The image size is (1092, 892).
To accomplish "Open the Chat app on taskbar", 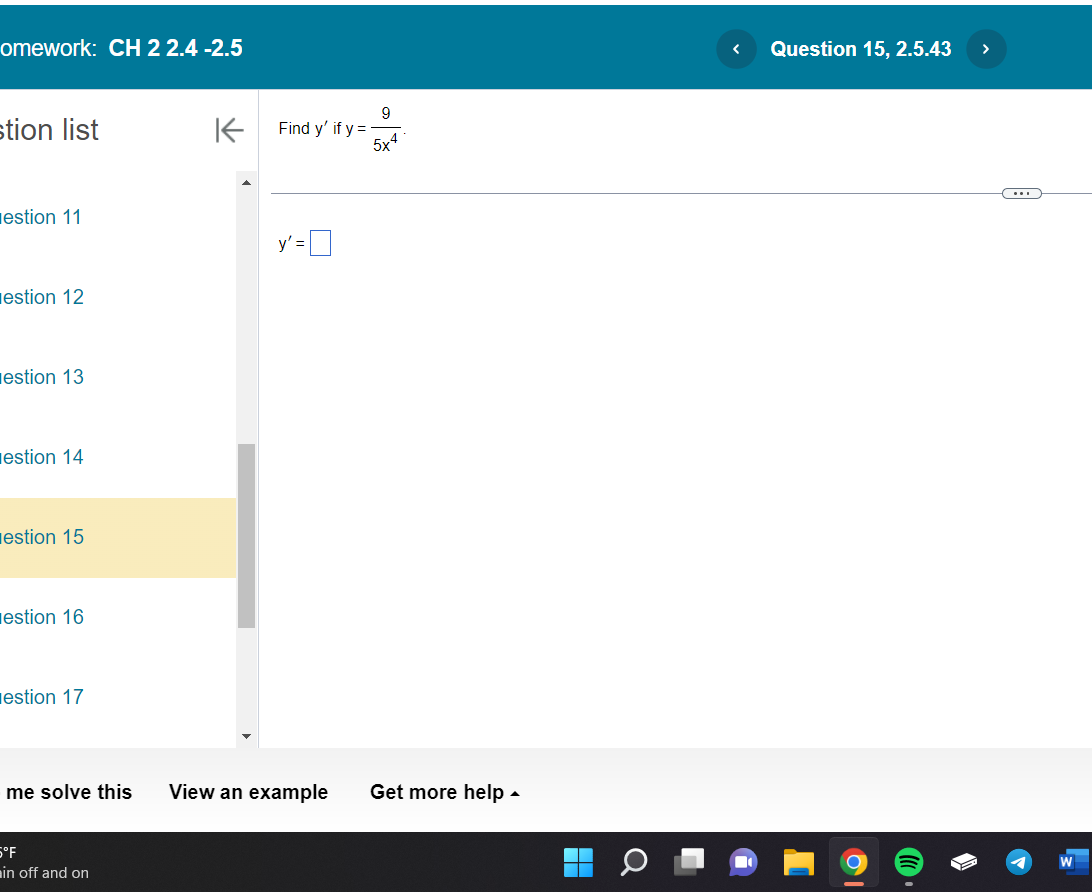I will (x=743, y=862).
